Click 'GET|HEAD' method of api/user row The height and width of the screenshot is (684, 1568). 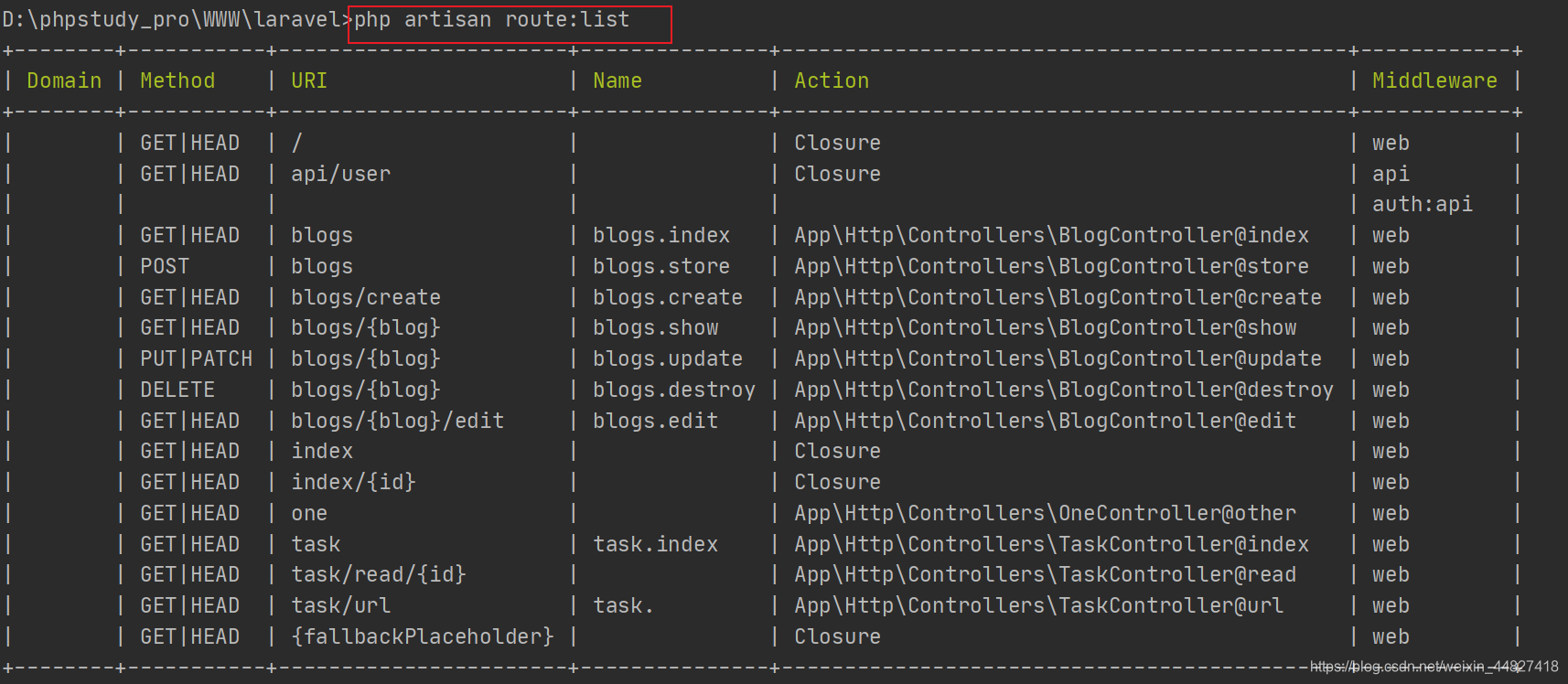[x=189, y=174]
